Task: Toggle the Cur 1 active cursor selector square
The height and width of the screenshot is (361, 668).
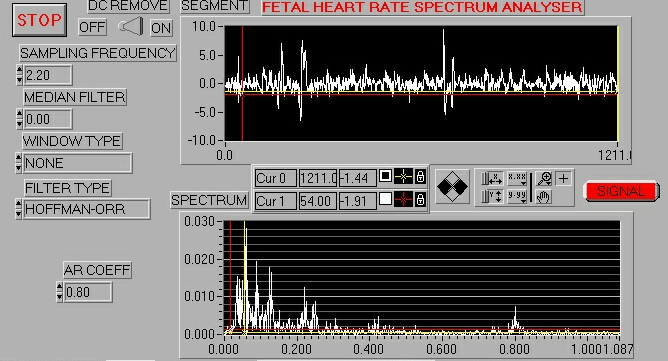Action: coord(386,199)
